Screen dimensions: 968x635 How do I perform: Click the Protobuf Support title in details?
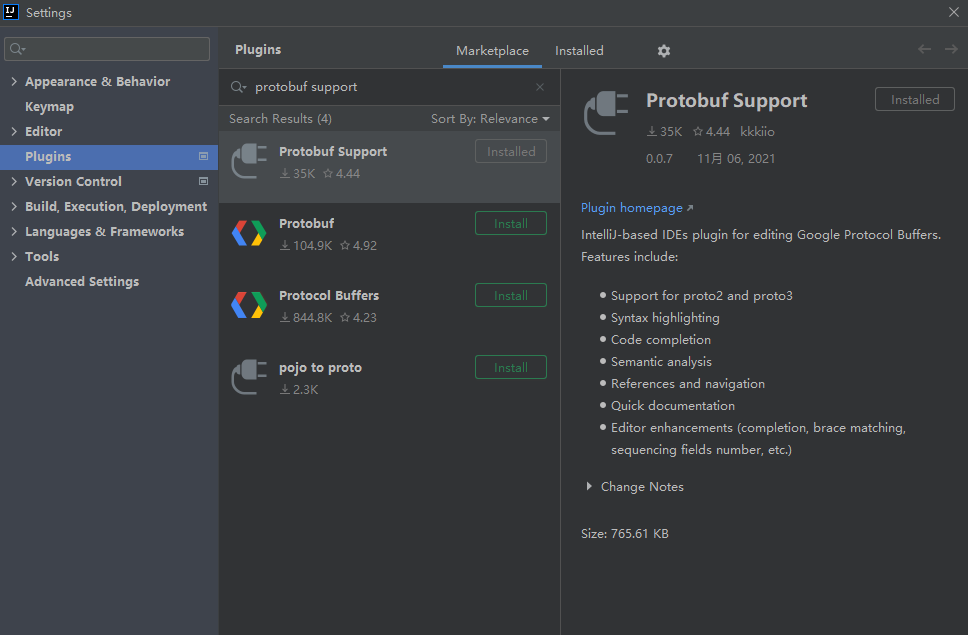coord(727,101)
